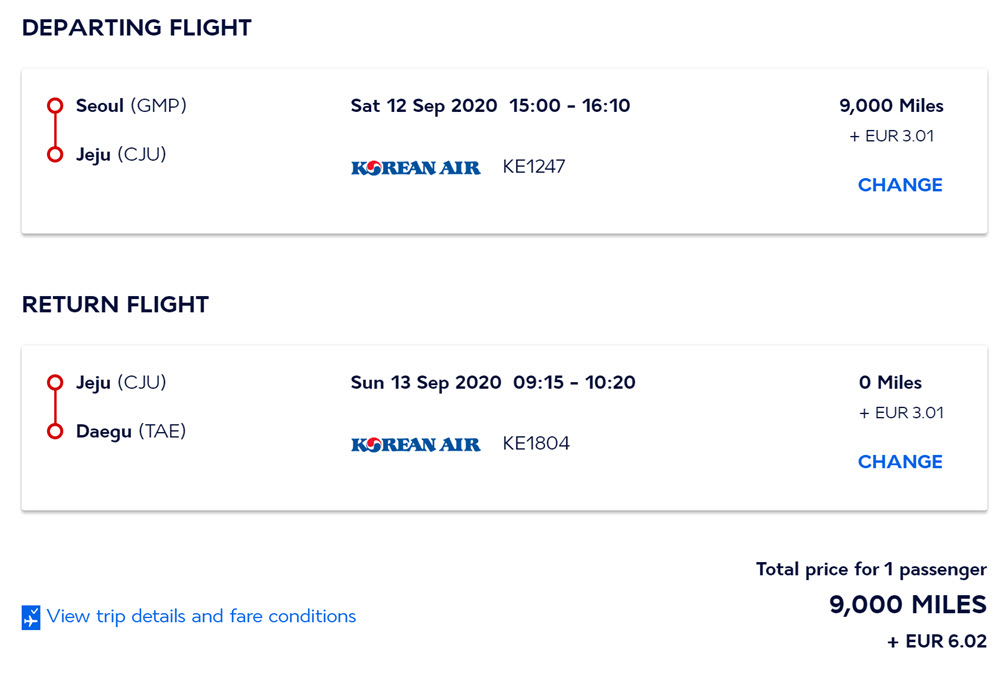Click the total 9,000 MILES amount
Viewport: 1000px width, 674px height.
908,604
